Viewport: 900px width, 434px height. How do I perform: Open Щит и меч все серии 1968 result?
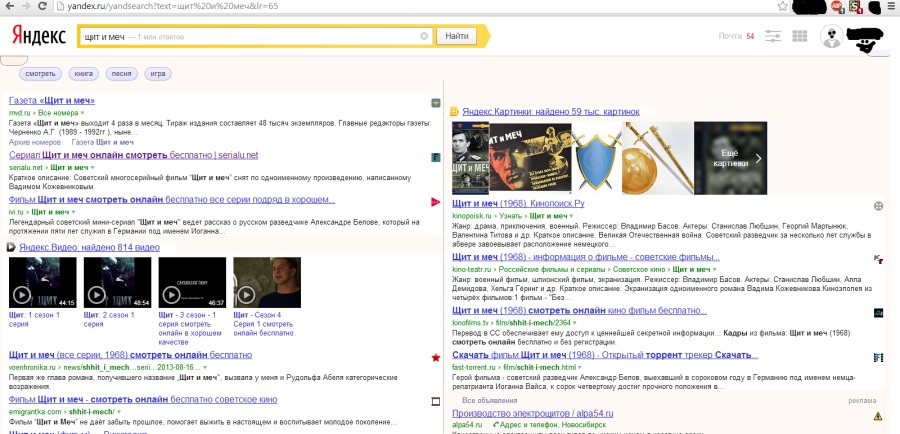[x=130, y=355]
